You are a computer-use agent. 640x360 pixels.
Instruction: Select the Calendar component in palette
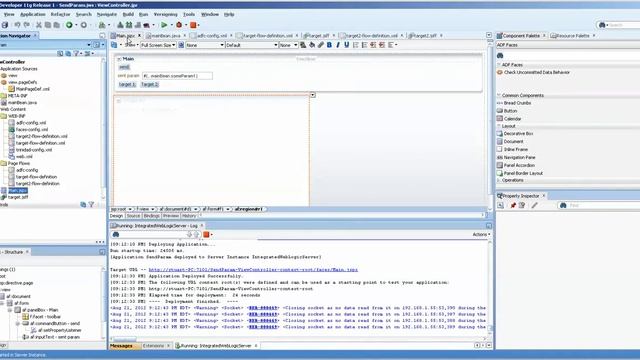click(x=509, y=119)
